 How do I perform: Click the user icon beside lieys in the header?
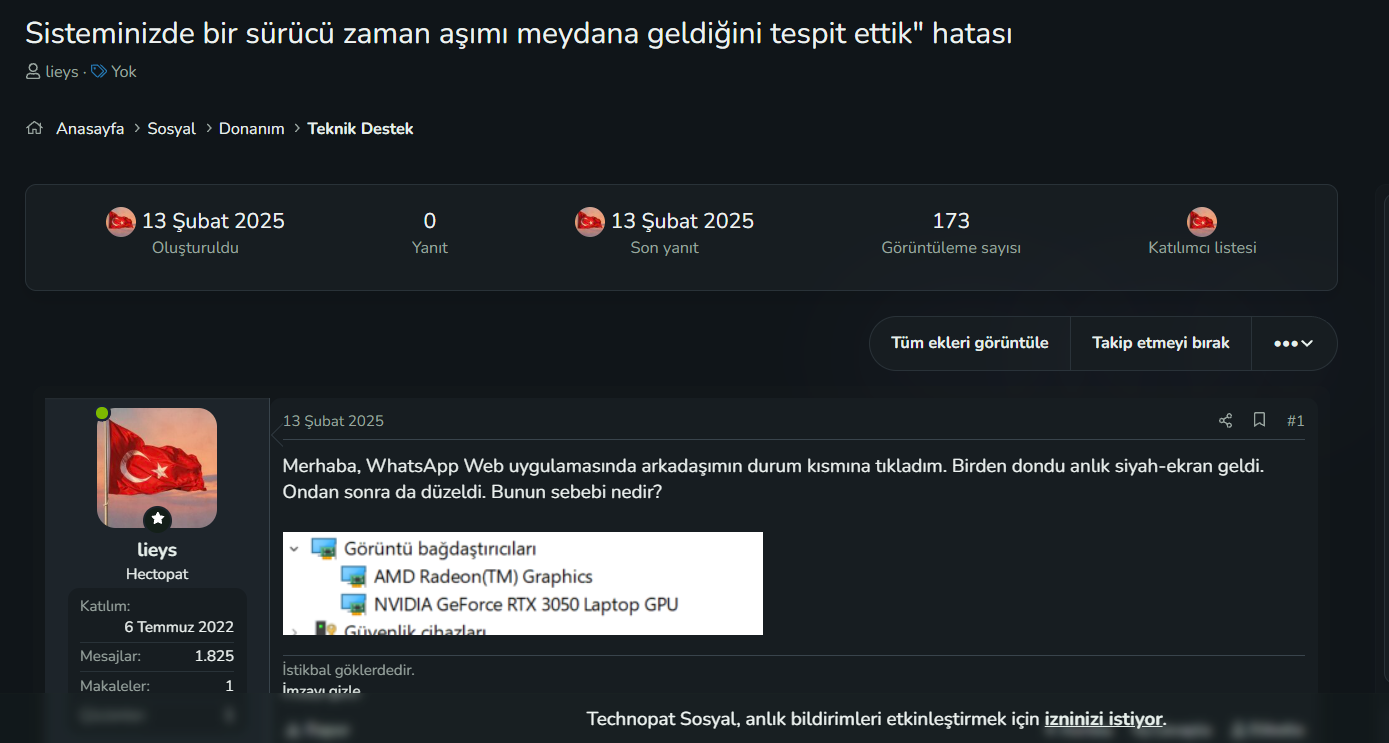click(x=33, y=72)
